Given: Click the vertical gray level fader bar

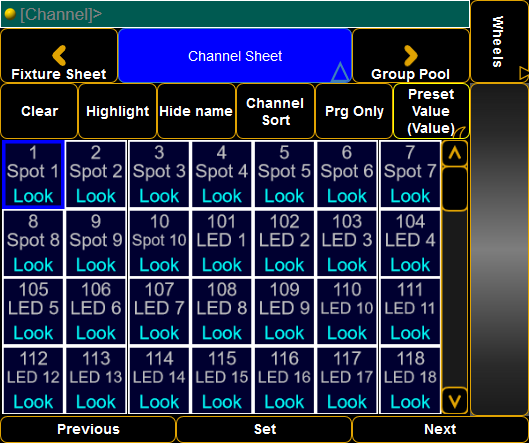Looking at the screenshot, I should (499, 249).
